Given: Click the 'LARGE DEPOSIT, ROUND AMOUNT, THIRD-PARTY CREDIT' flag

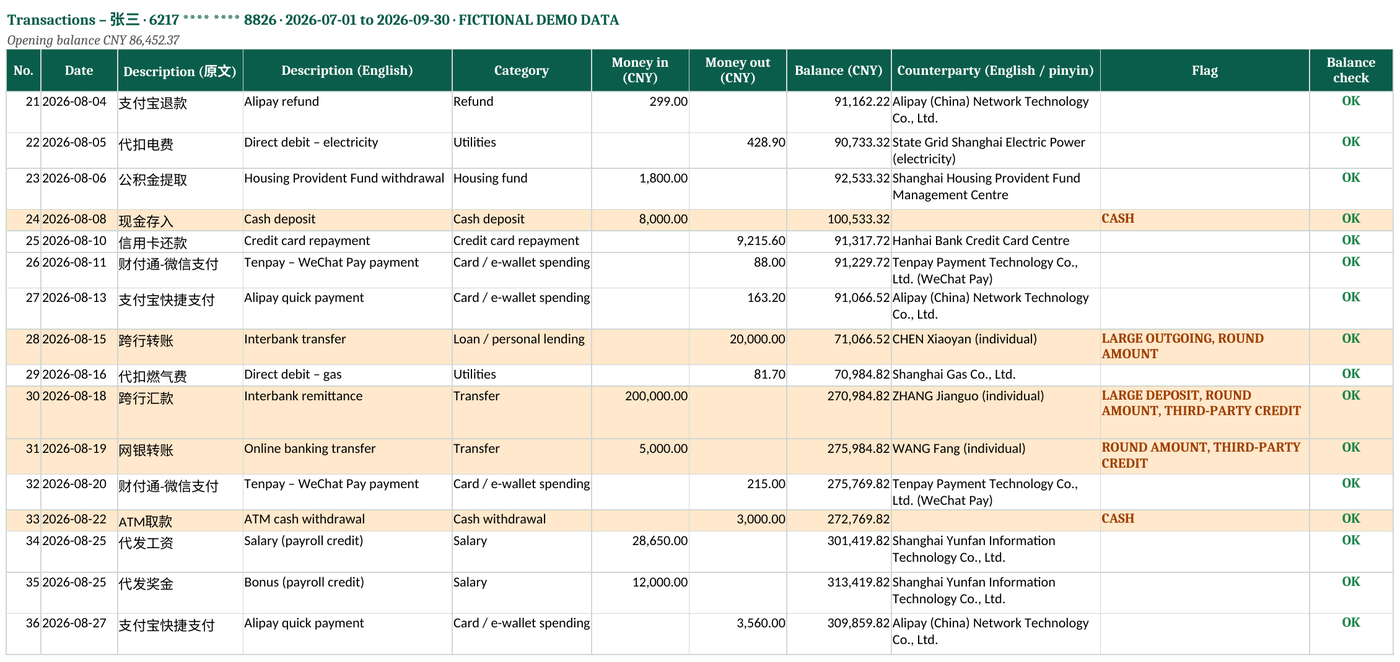Looking at the screenshot, I should [1204, 412].
